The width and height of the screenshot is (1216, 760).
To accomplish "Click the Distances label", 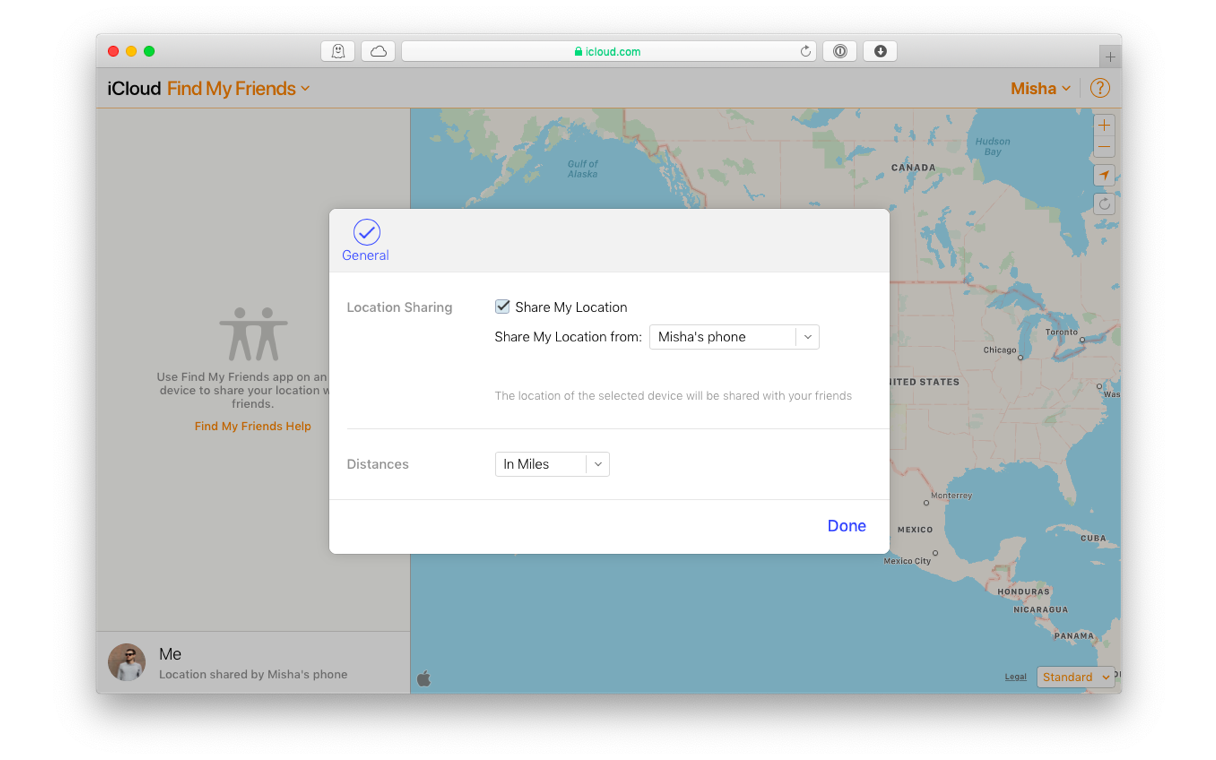I will tap(378, 464).
